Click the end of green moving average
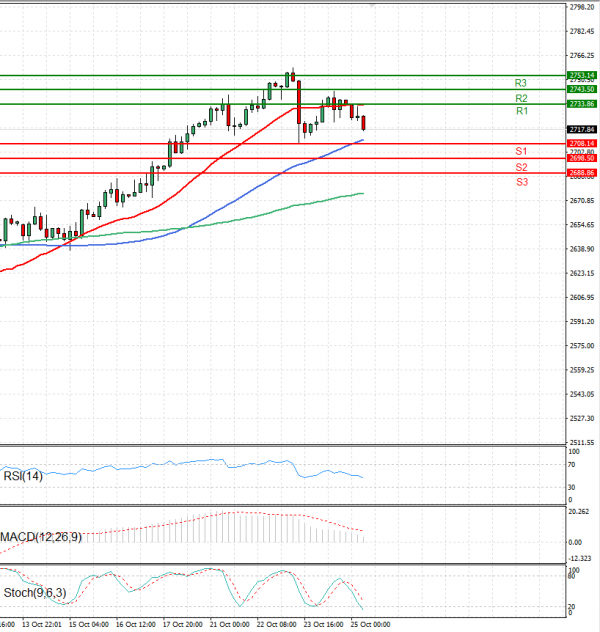The image size is (600, 632). [x=363, y=193]
